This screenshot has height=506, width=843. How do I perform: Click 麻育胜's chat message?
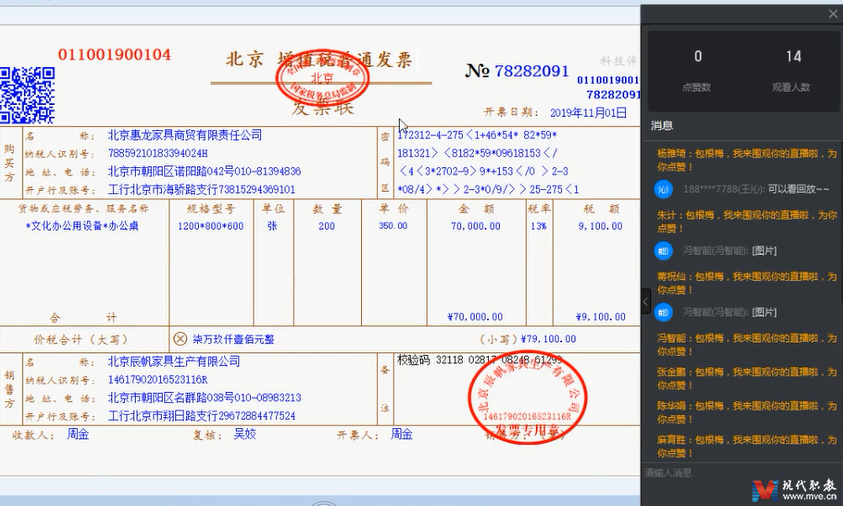[x=747, y=446]
